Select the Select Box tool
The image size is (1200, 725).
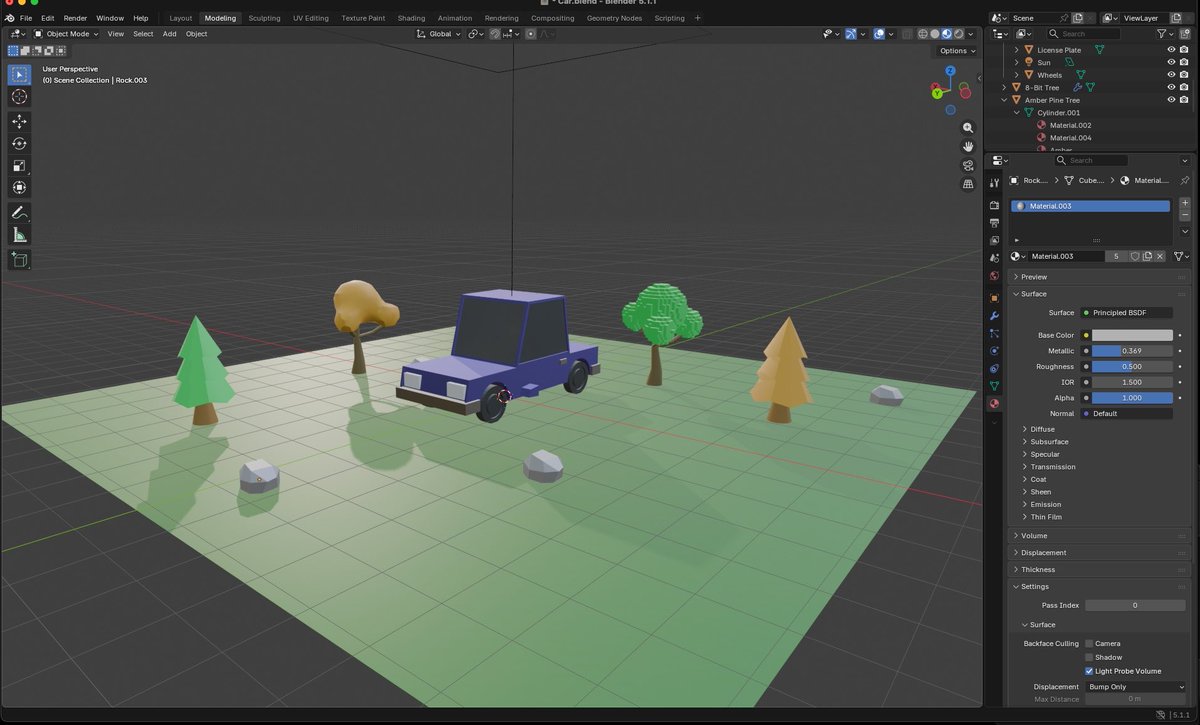pos(19,74)
